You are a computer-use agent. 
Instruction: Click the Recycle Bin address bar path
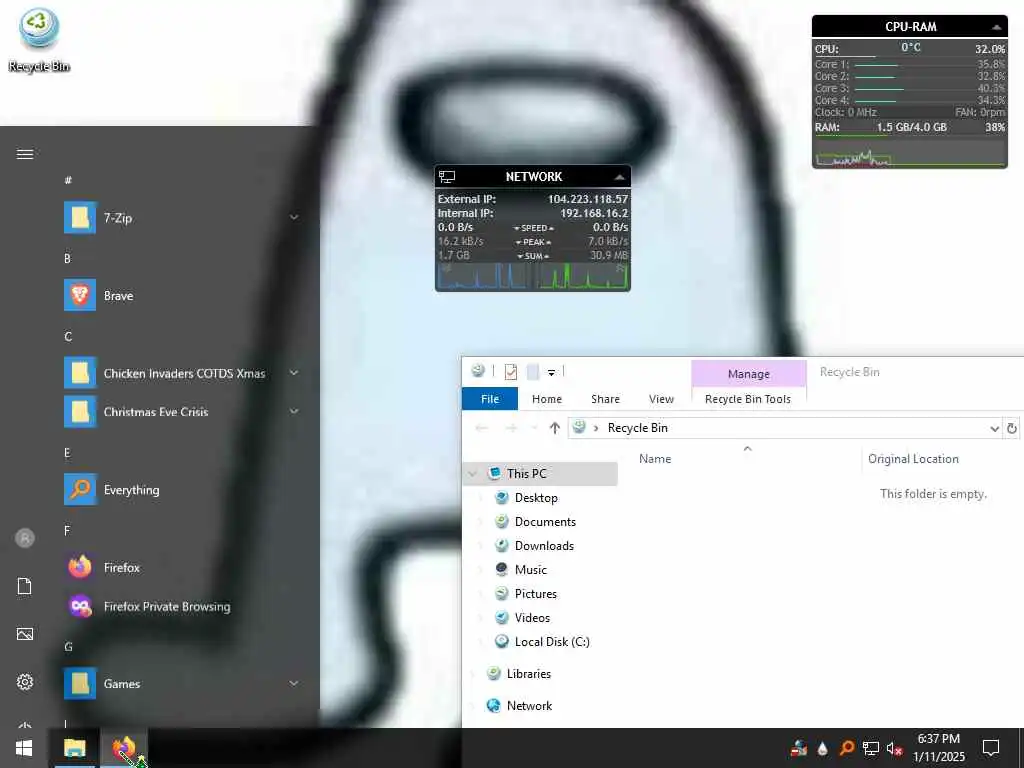[x=637, y=428]
